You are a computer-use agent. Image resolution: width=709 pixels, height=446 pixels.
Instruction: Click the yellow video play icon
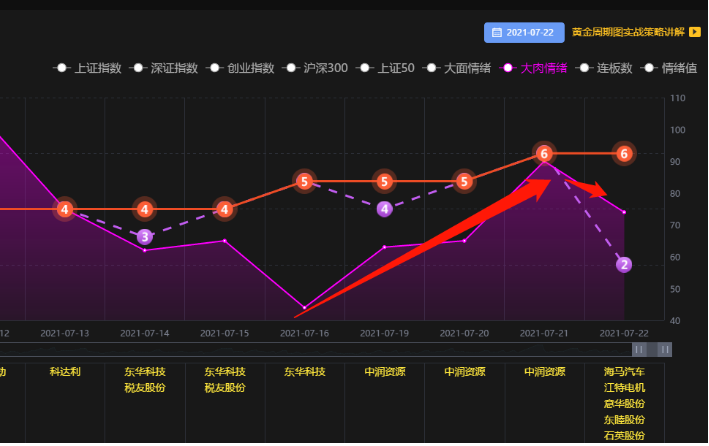pos(695,32)
